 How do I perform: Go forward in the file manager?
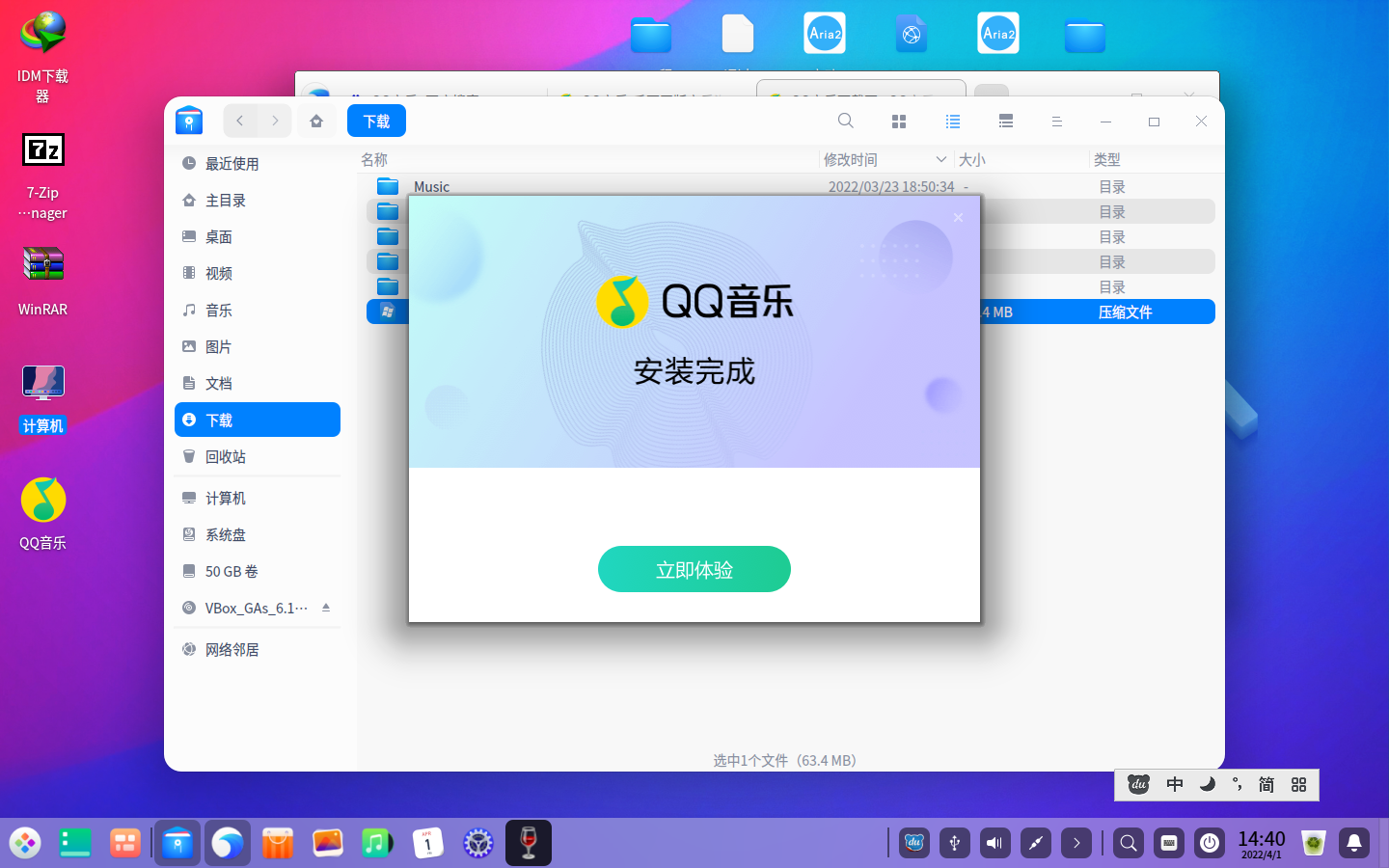point(275,121)
